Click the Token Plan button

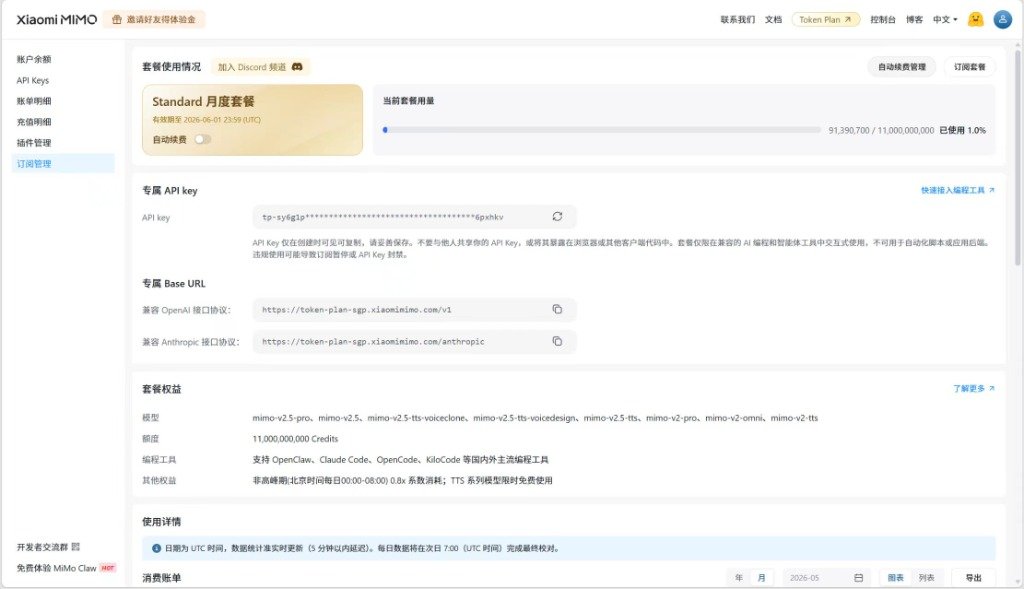tap(825, 20)
